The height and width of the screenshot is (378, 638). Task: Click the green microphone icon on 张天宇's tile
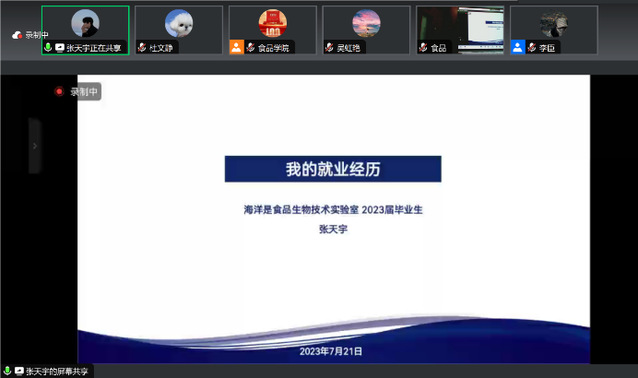coord(48,48)
